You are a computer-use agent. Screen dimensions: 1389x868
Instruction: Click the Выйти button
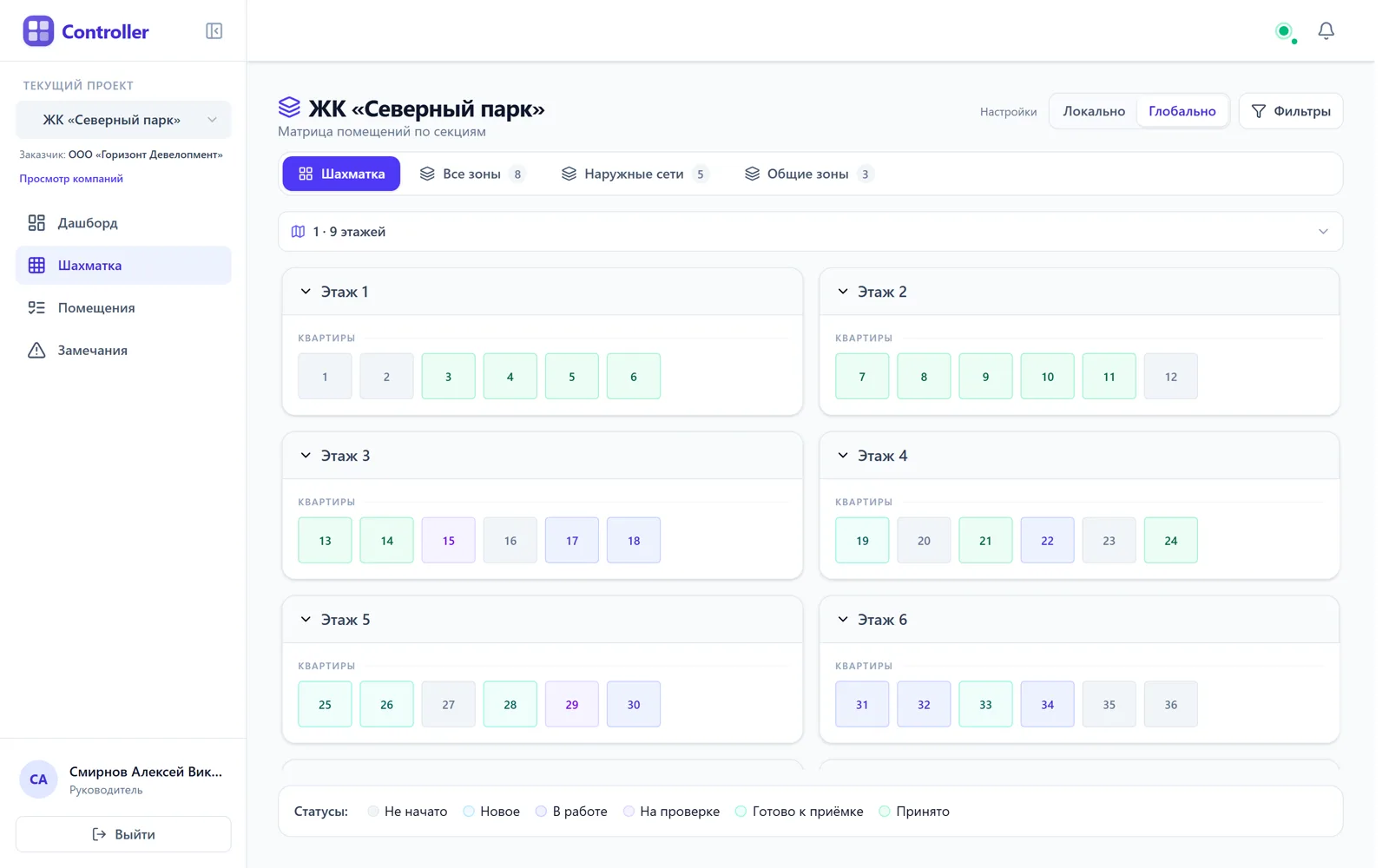click(123, 834)
